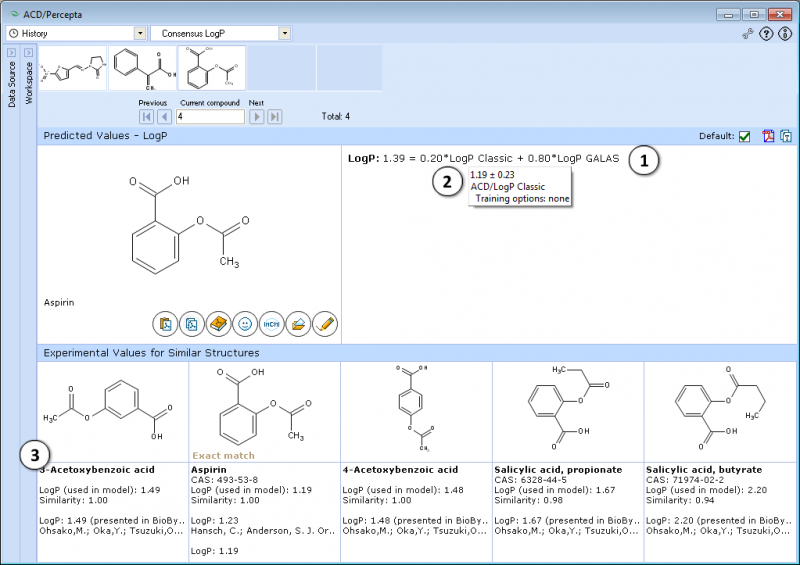Click the paste structure clipboard icon
This screenshot has height=565, width=800.
(165, 324)
